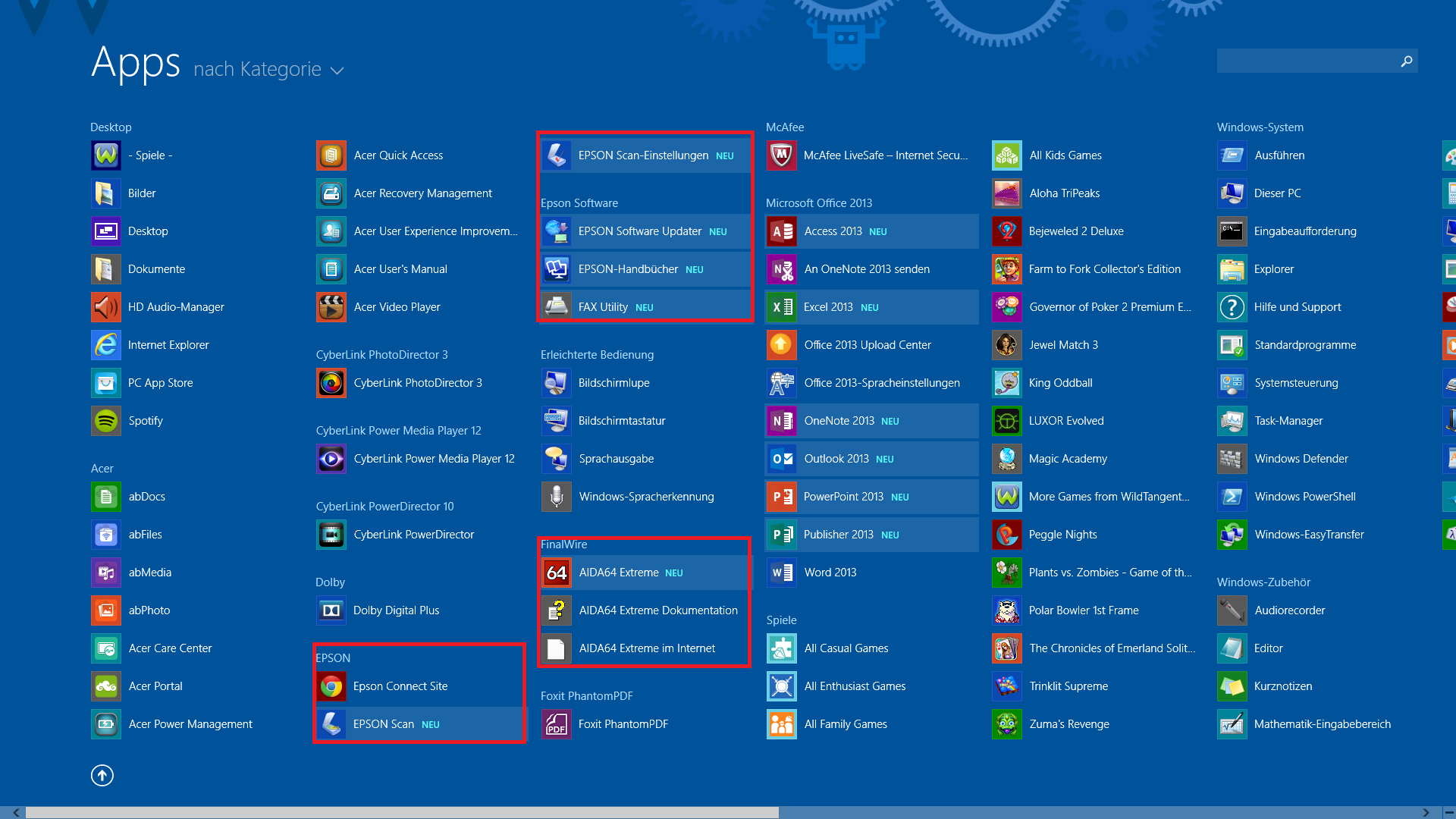Viewport: 1456px width, 819px height.
Task: Open the Task-Manager icon
Action: 1232,421
